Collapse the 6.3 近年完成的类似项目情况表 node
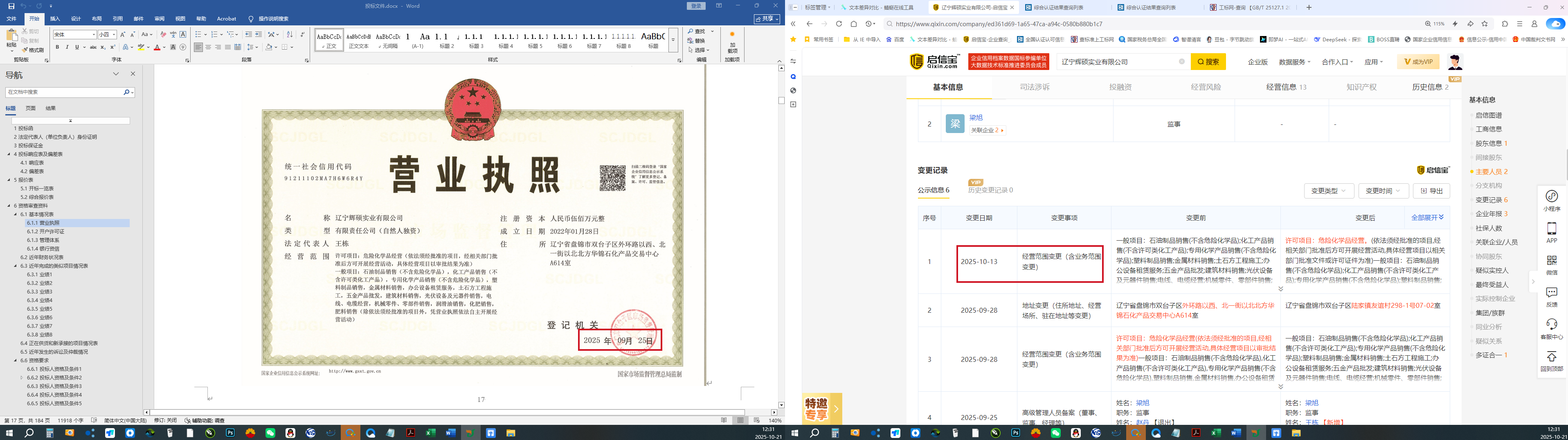This screenshot has height=440, width=1568. [x=16, y=266]
